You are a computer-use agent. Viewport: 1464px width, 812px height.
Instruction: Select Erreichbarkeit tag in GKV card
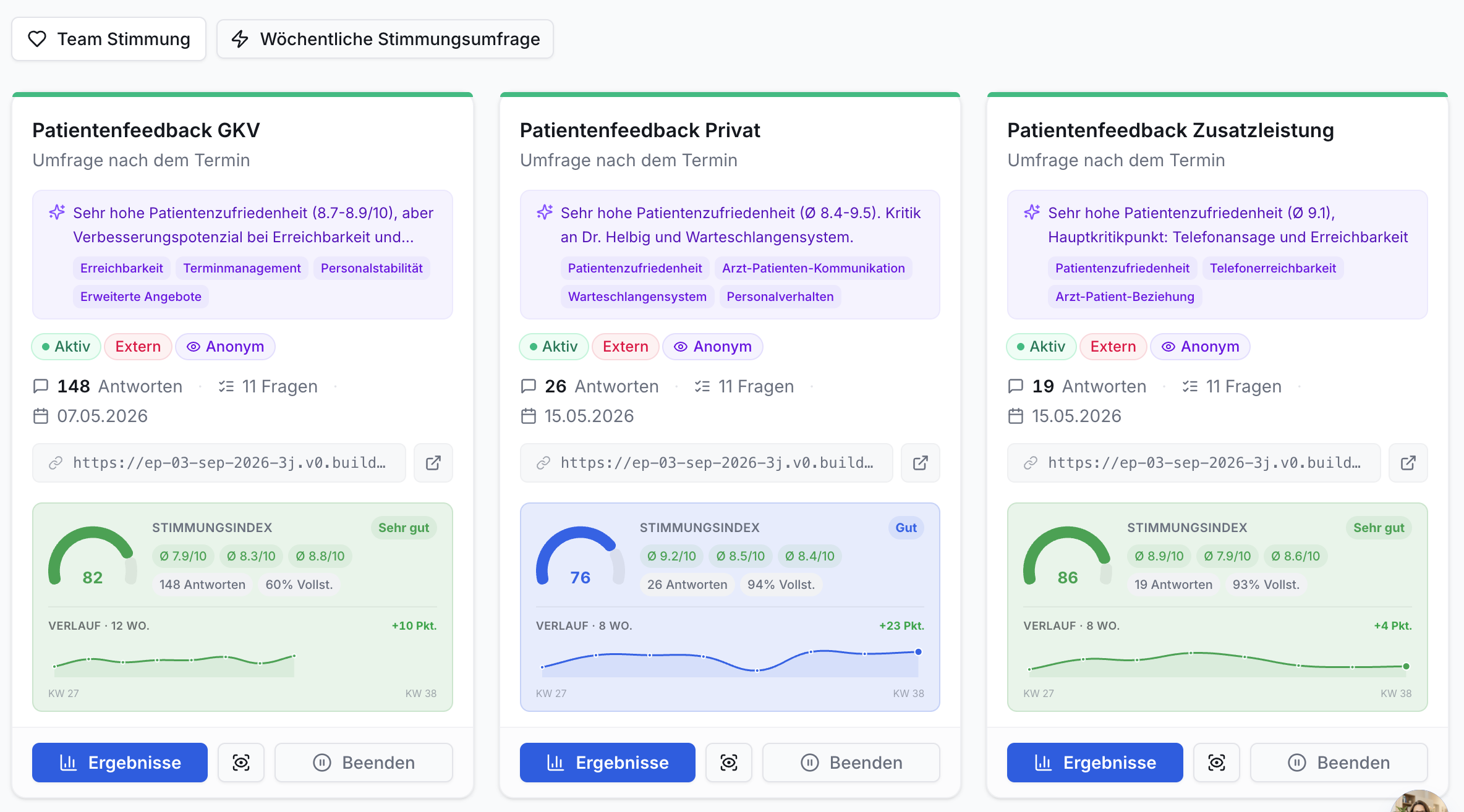pos(122,268)
